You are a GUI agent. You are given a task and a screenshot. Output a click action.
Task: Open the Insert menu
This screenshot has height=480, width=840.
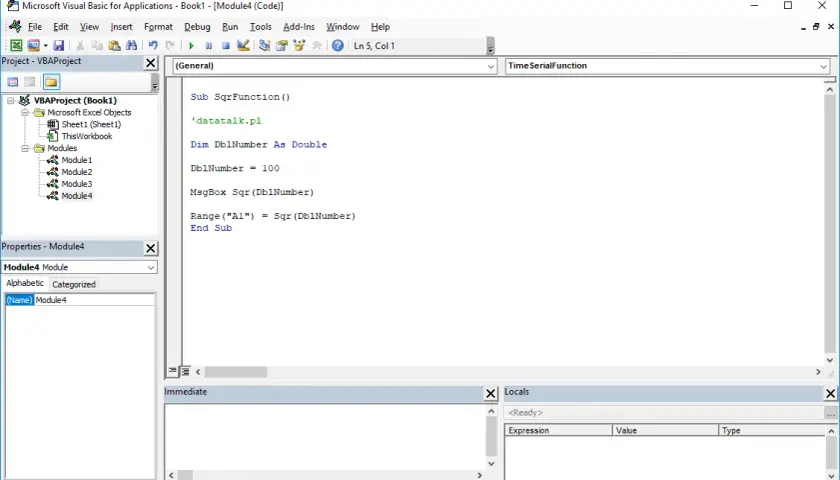tap(122, 27)
